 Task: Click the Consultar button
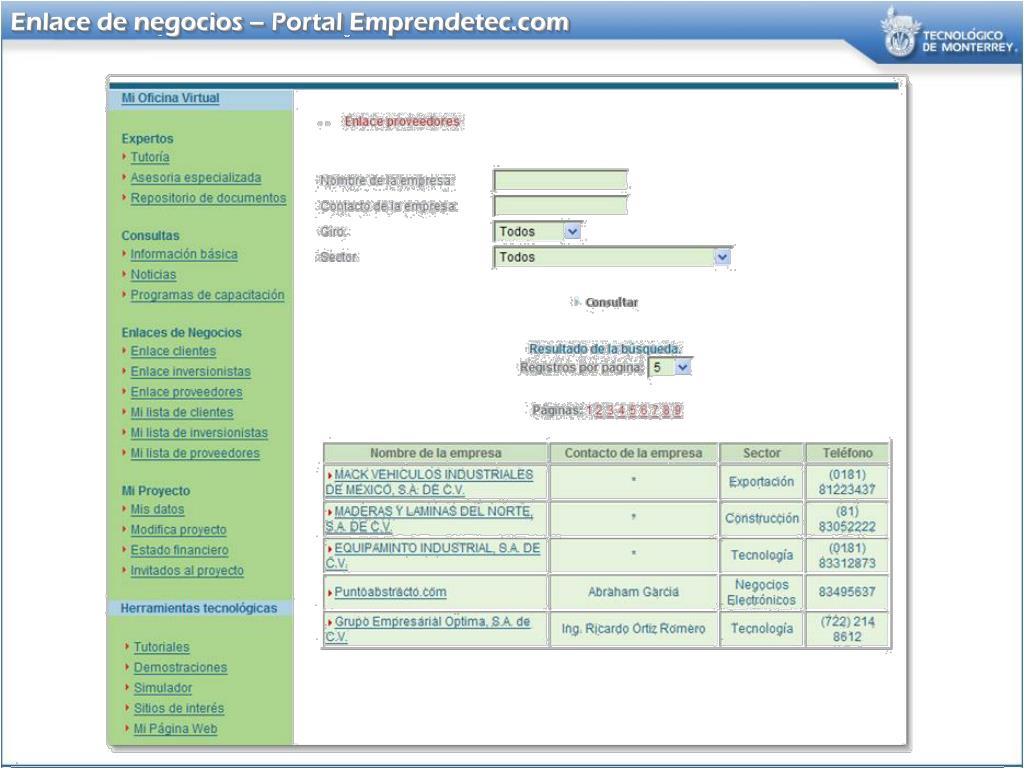pyautogui.click(x=611, y=302)
